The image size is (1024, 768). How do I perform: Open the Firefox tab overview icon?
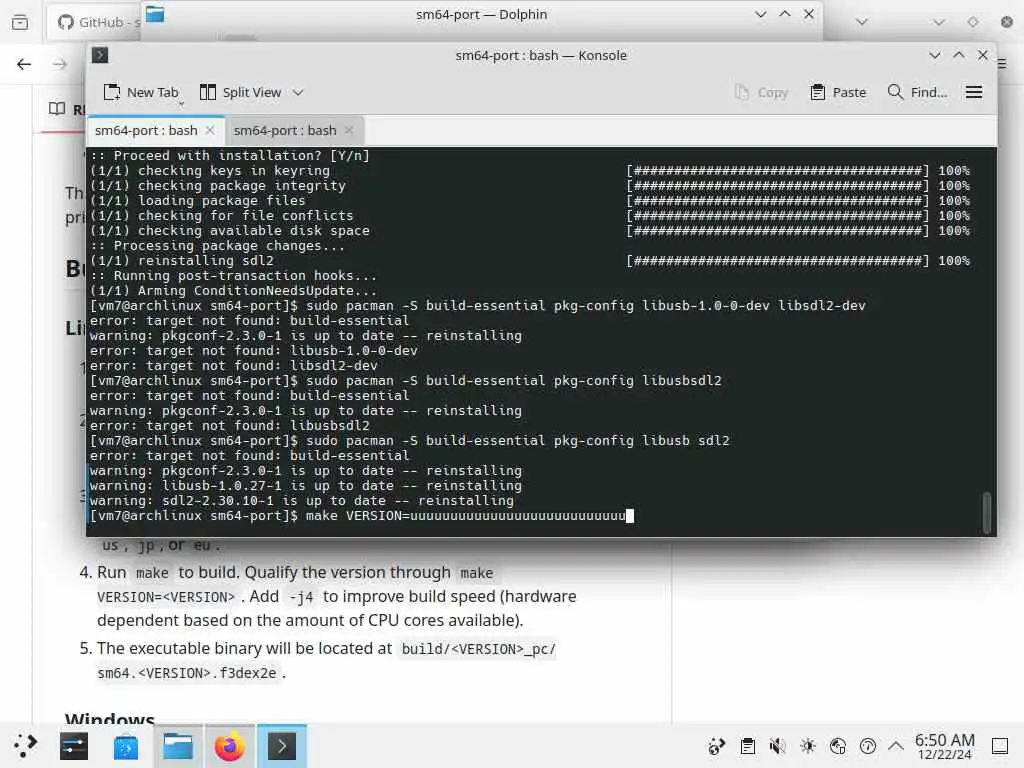point(20,22)
